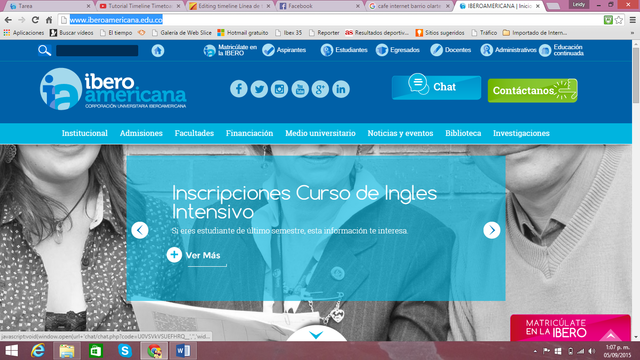Click the Ver Más link
Image resolution: width=640 pixels, height=360 pixels.
203,255
